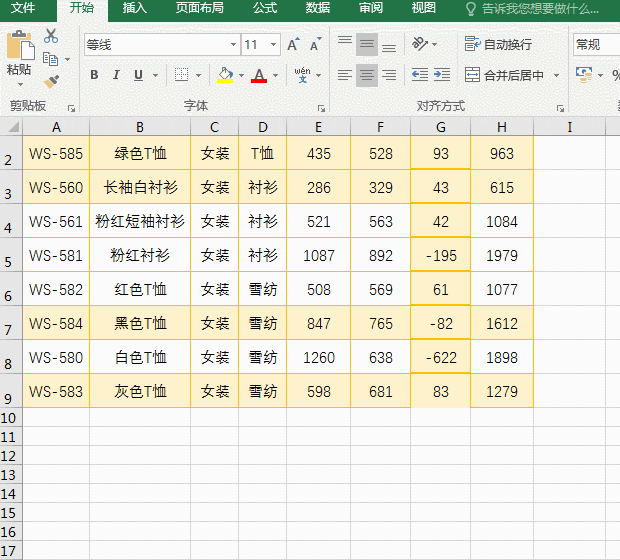Open the font group dialog launcher
620x560 pixels.
(x=321, y=108)
